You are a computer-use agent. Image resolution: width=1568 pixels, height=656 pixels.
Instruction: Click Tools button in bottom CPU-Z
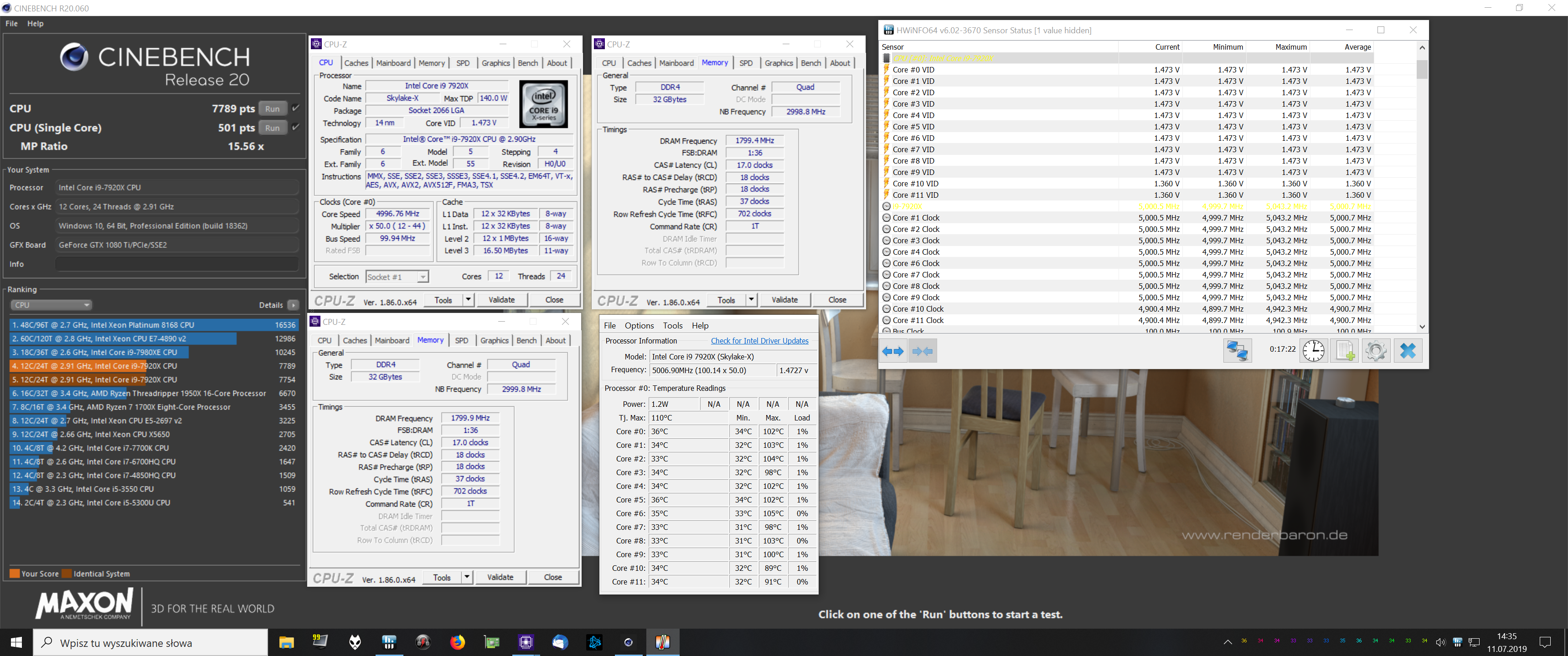442,577
